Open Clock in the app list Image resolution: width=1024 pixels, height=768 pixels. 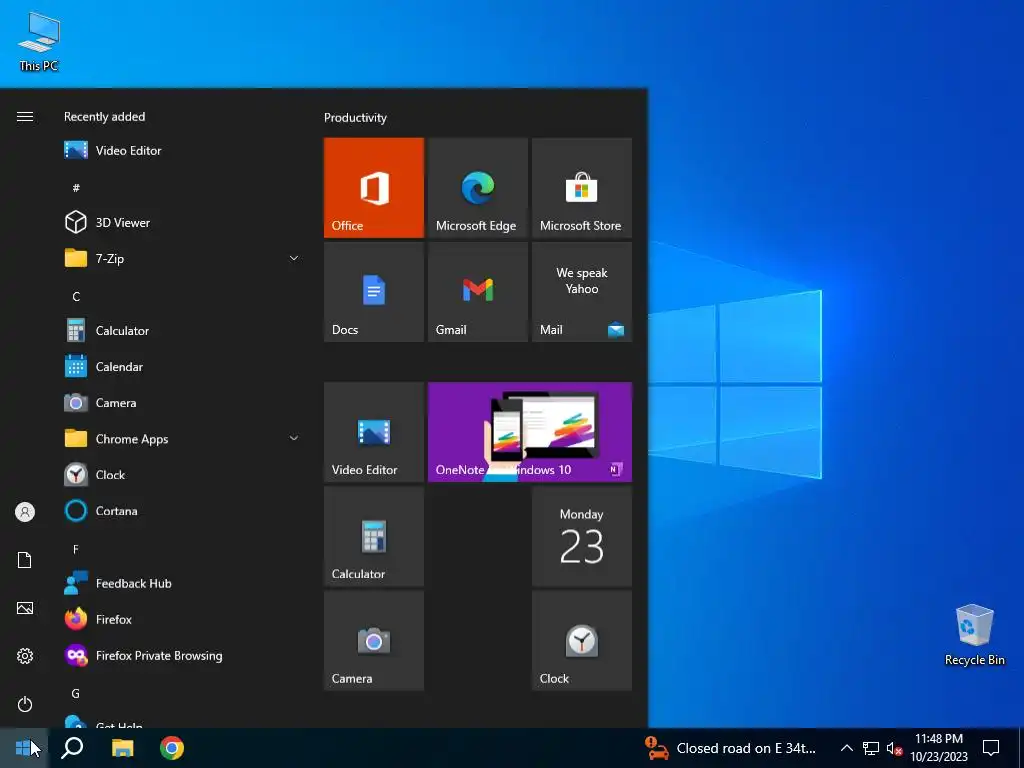pyautogui.click(x=183, y=475)
